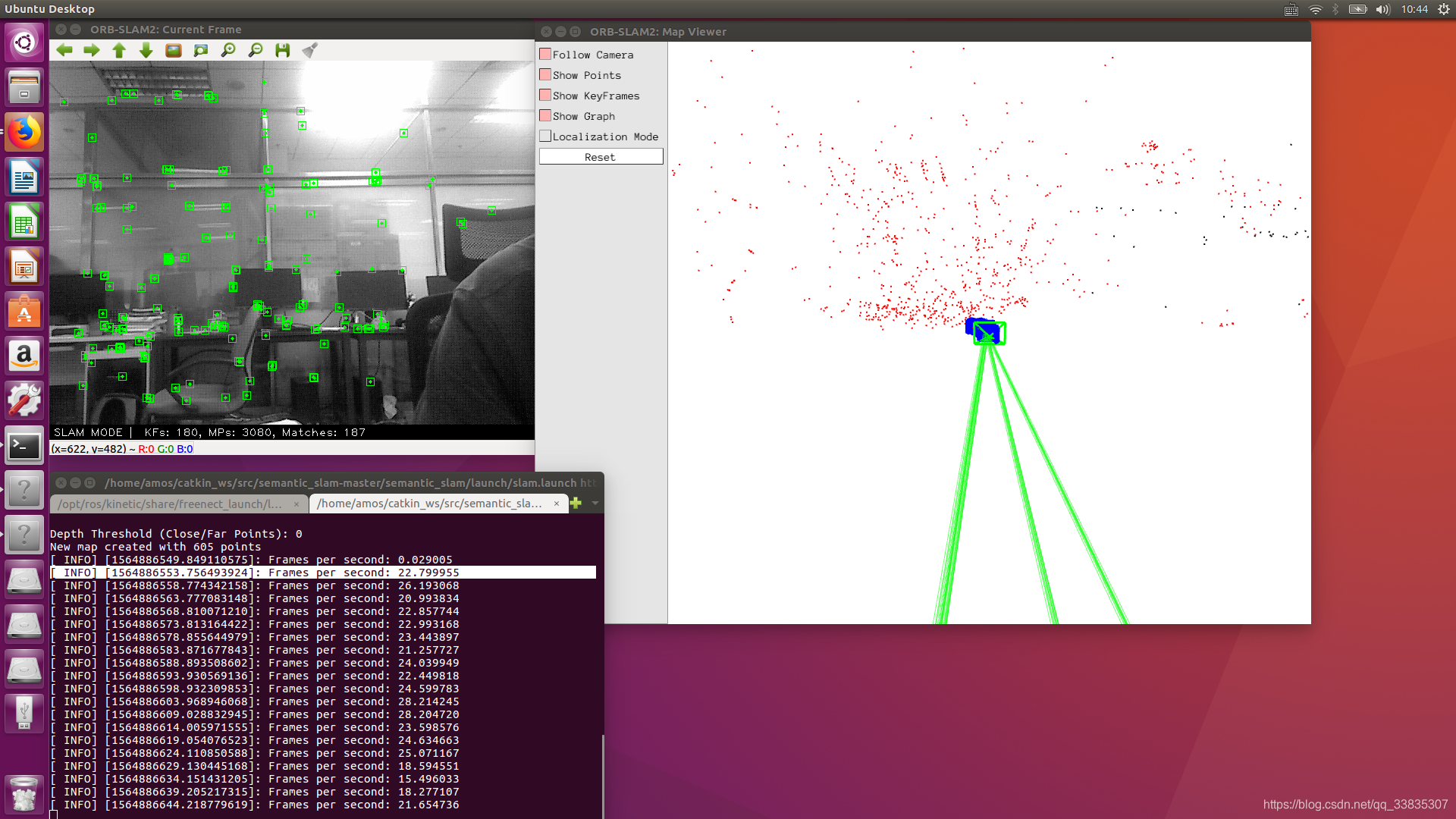Viewport: 1456px width, 819px height.
Task: Toggle the Show Points checkbox
Action: [x=545, y=74]
